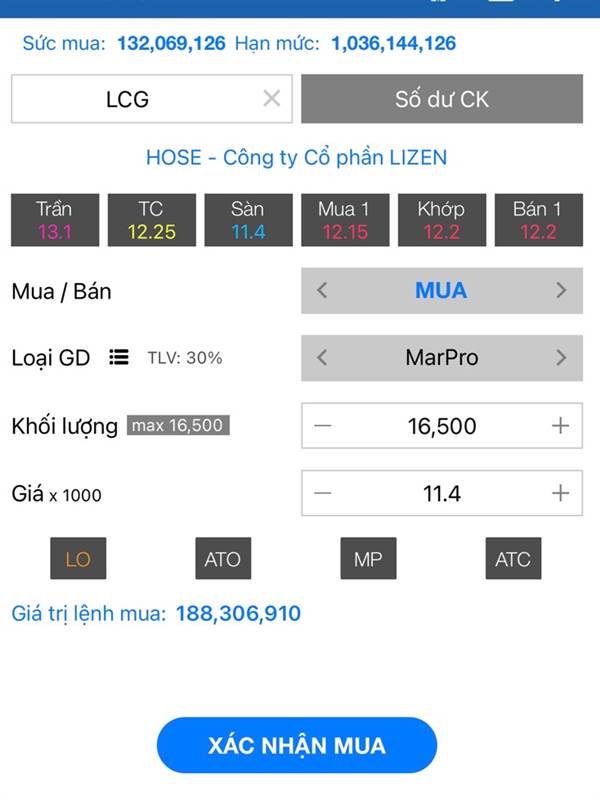Viewport: 600px width, 800px height.
Task: Pick the Trần price 13.1 tile
Action: click(x=55, y=220)
